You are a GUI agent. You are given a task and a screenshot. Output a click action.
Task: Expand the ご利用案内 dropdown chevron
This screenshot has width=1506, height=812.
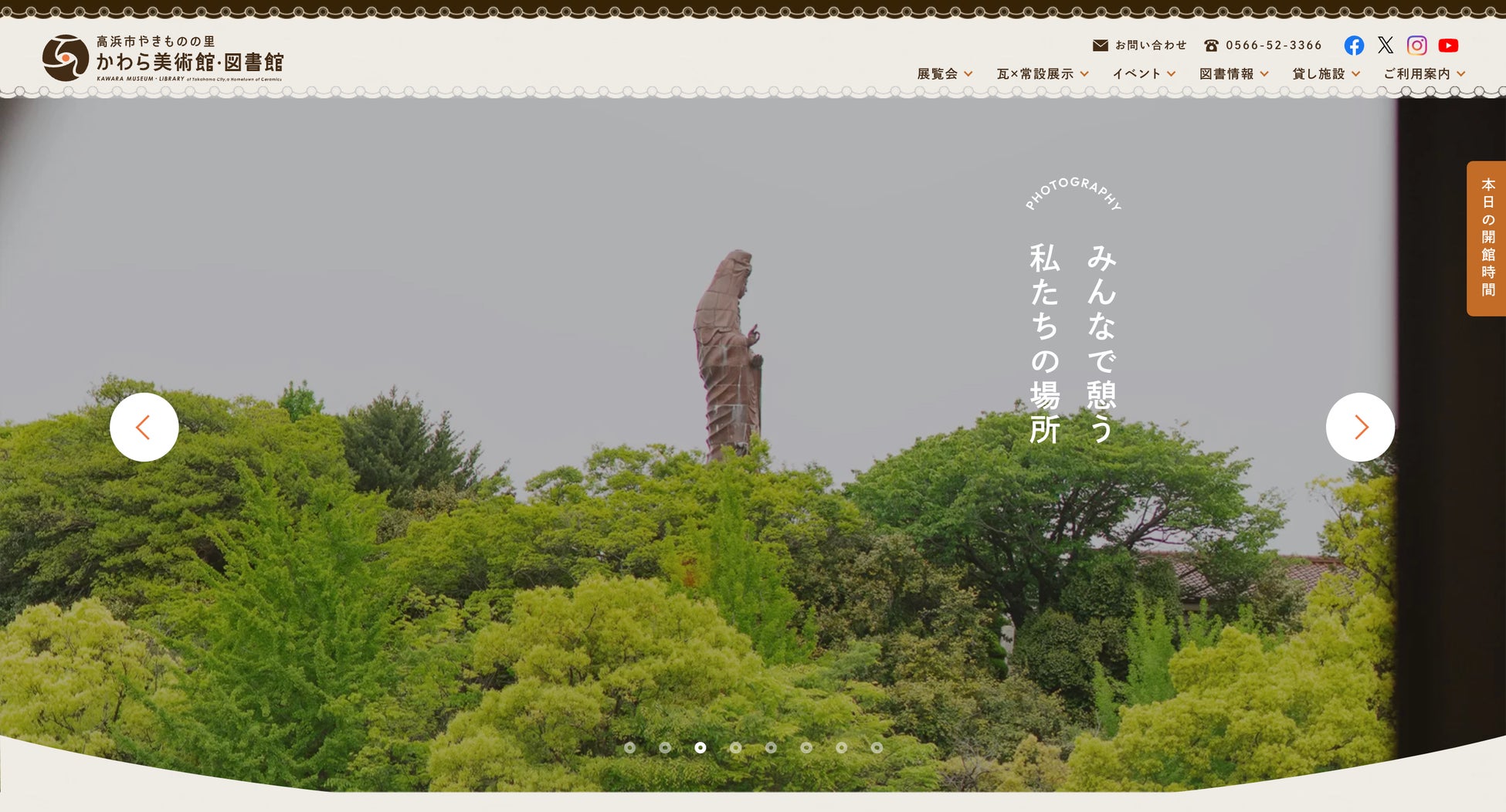tap(1461, 74)
